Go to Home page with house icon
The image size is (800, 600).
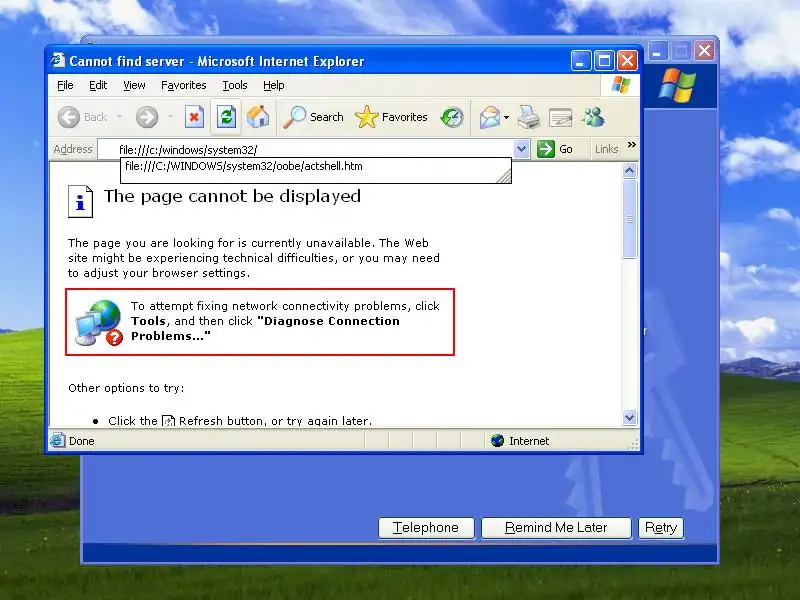coord(258,117)
